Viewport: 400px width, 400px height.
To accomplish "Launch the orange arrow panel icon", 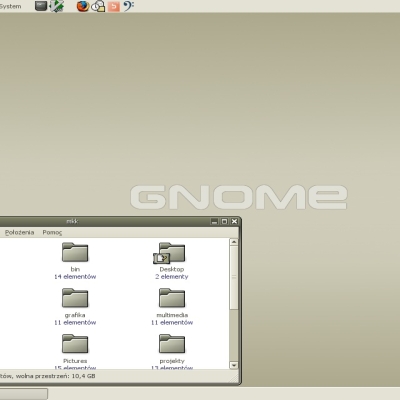I will click(x=114, y=6).
